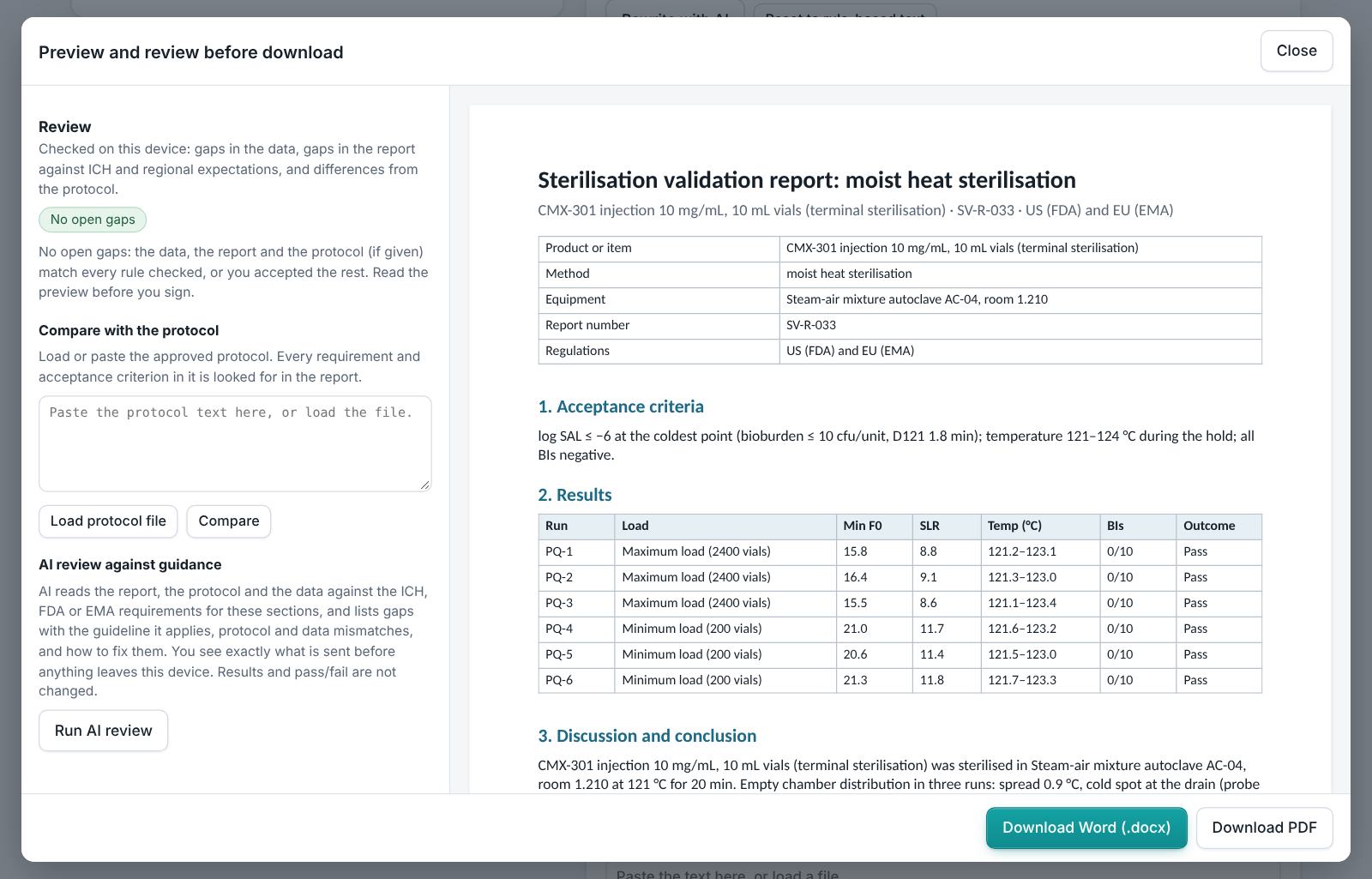Click the '2. Results' heading
The image size is (1372, 879).
point(575,495)
